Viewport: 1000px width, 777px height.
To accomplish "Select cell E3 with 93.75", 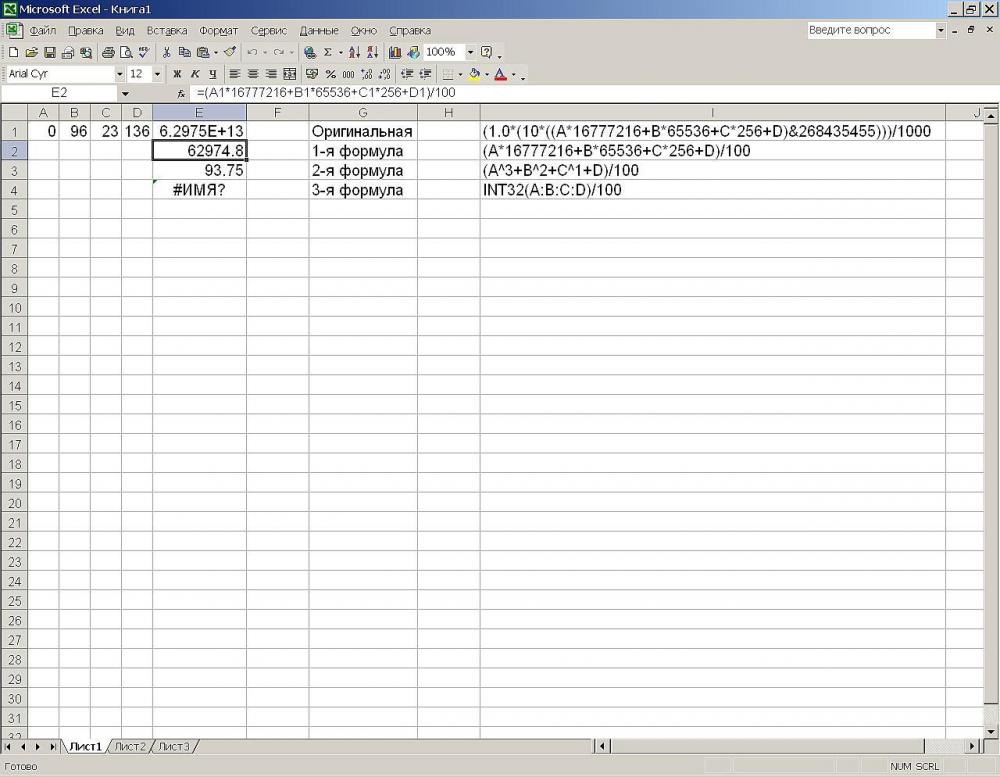I will pos(199,170).
